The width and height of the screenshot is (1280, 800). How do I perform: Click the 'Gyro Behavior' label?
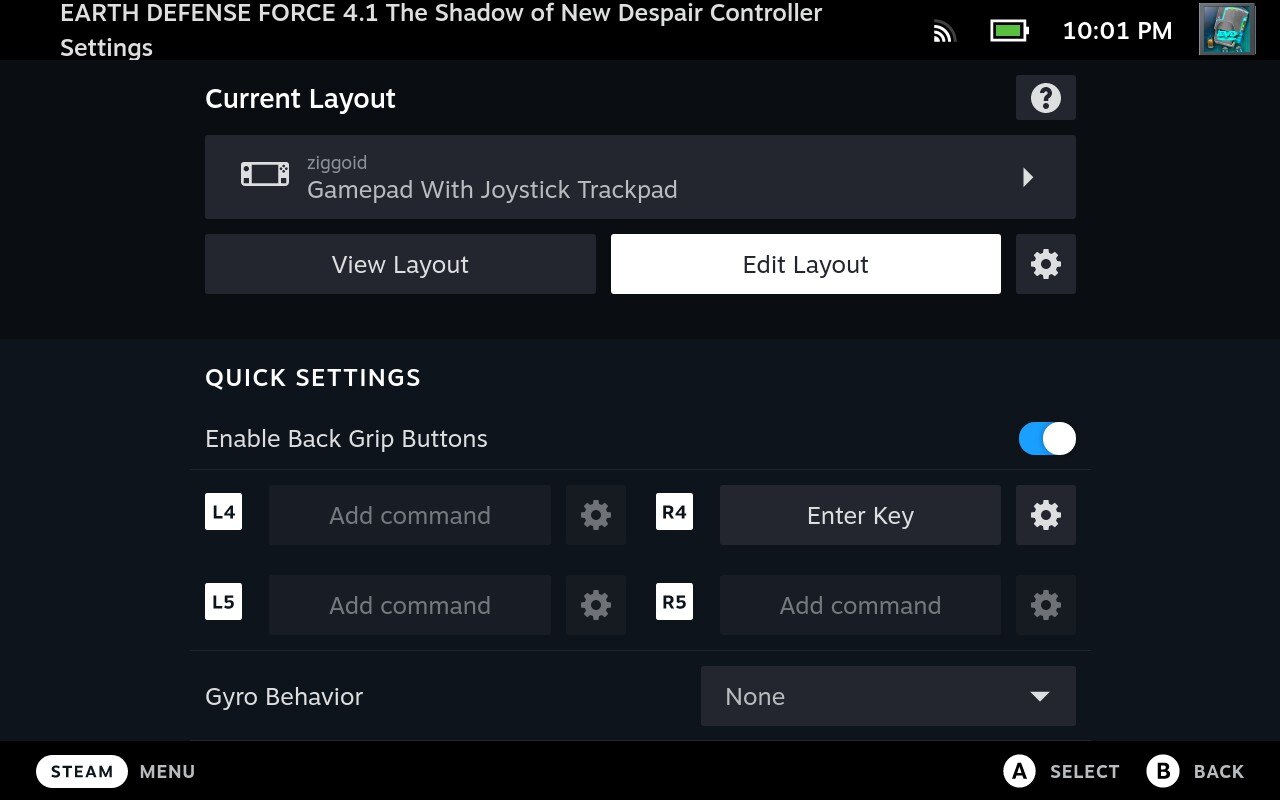coord(284,697)
